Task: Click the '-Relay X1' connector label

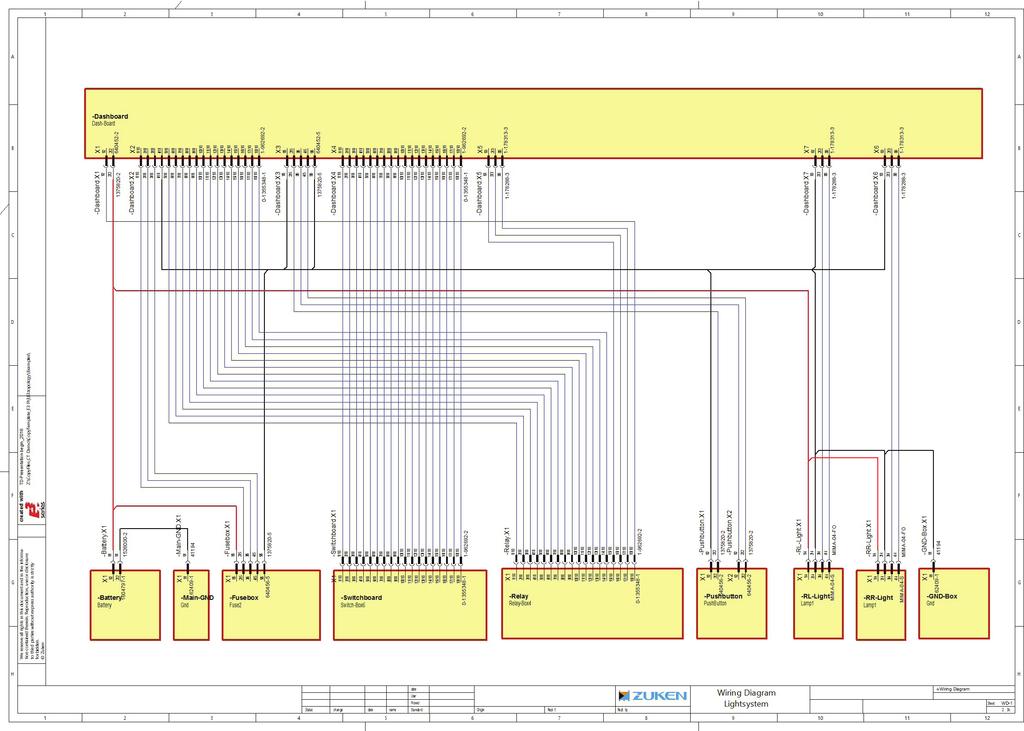Action: [506, 542]
